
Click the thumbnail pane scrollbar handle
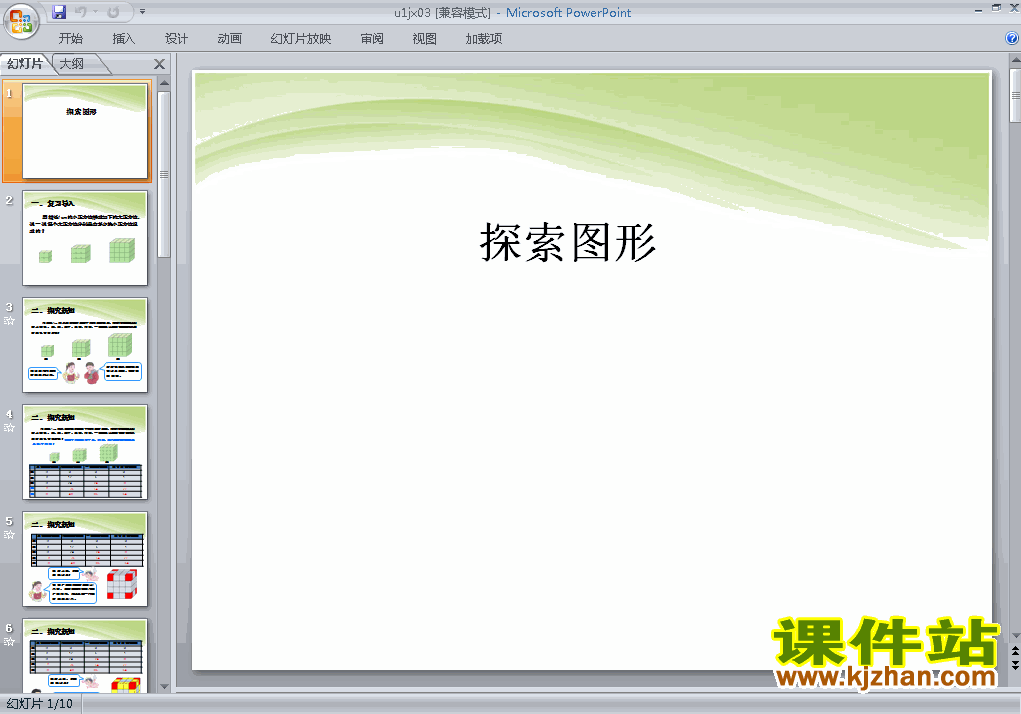pyautogui.click(x=164, y=174)
